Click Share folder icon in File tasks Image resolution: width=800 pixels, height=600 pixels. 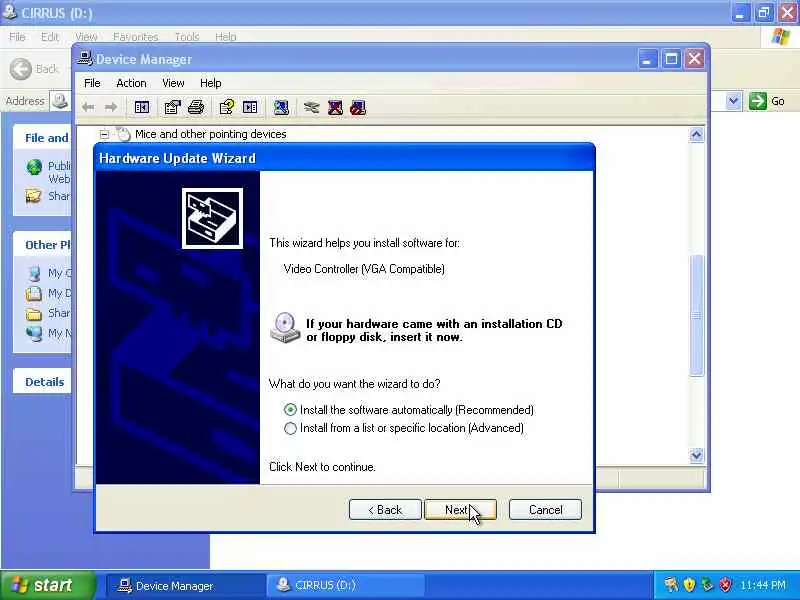[x=34, y=196]
